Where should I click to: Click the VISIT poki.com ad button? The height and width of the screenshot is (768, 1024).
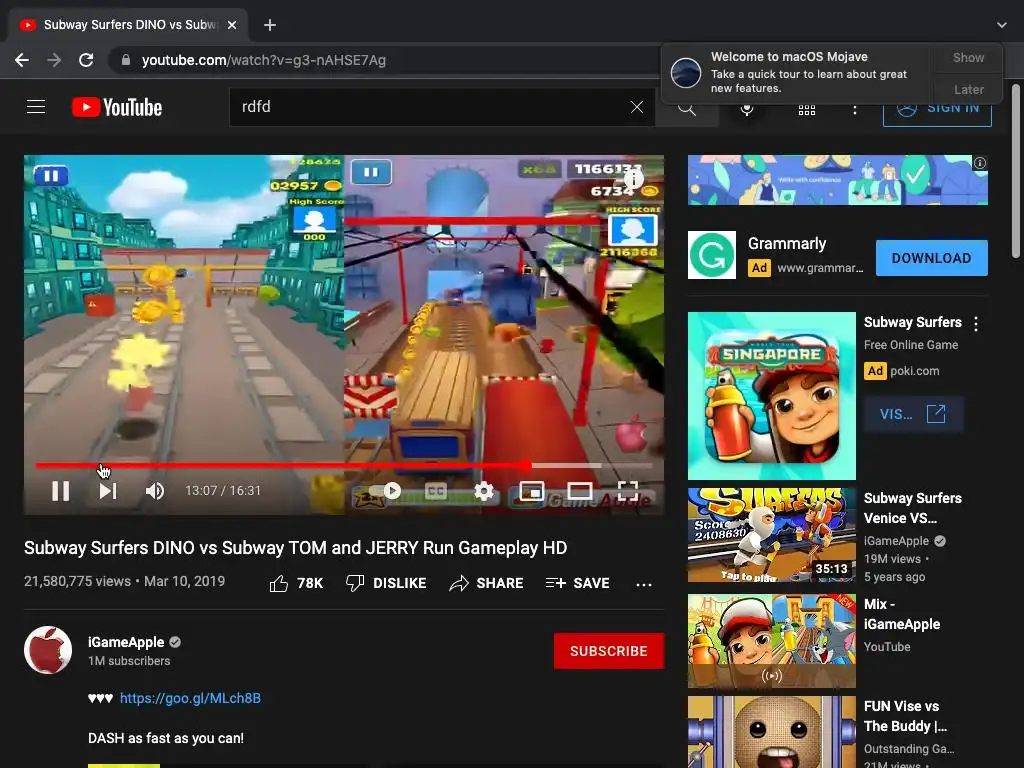(x=913, y=414)
